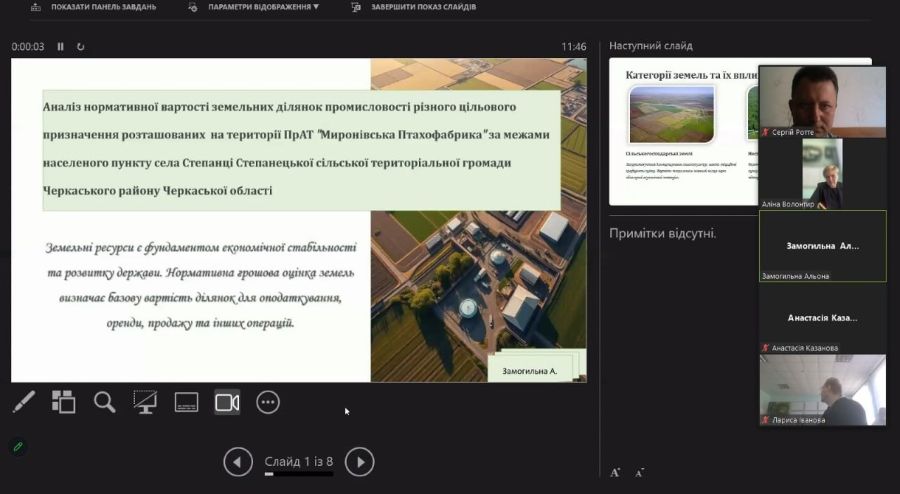Click the elapsed timer 0:00:03
Image resolution: width=900 pixels, height=494 pixels.
pyautogui.click(x=28, y=46)
